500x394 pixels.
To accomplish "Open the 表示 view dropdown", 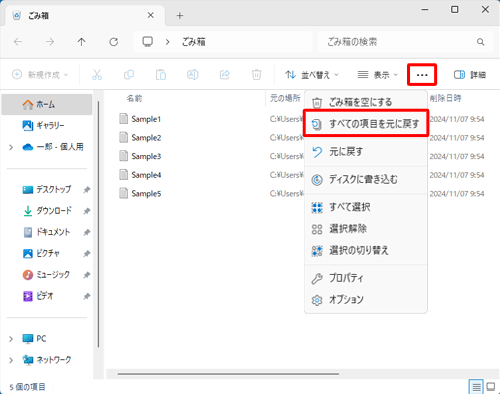I will tap(378, 75).
